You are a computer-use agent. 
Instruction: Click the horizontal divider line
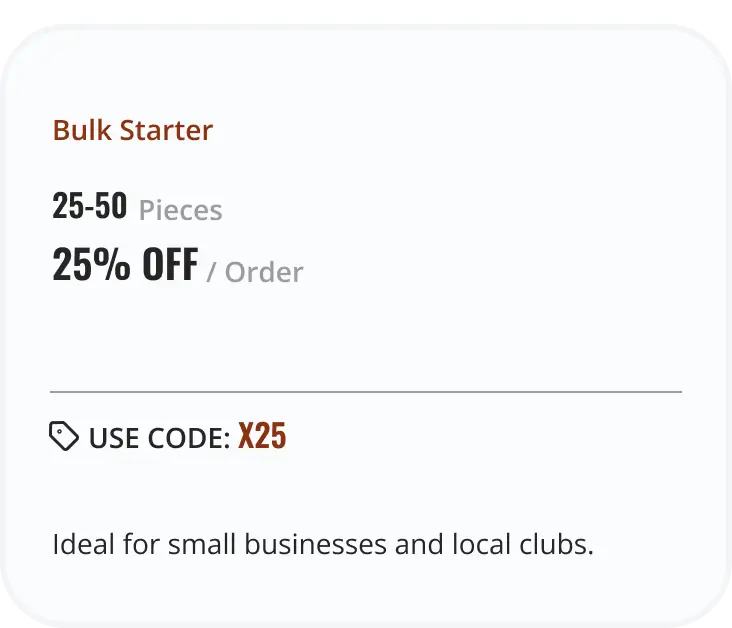click(x=366, y=392)
